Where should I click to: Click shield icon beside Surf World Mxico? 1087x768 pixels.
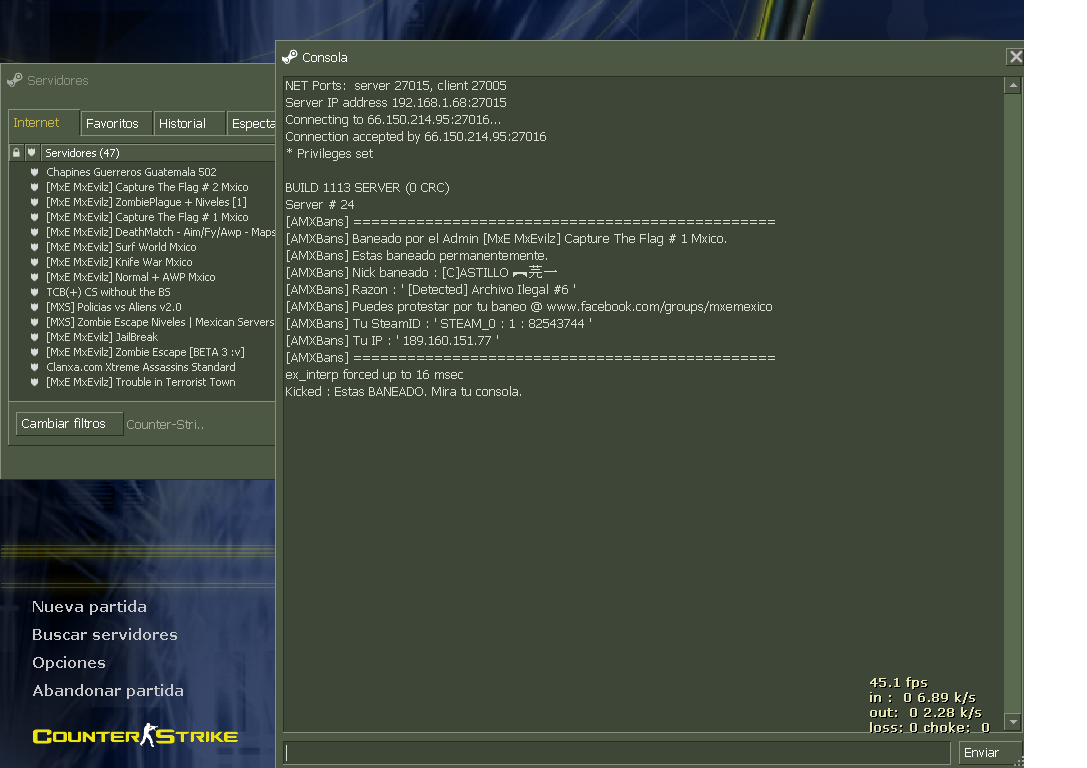click(x=35, y=247)
